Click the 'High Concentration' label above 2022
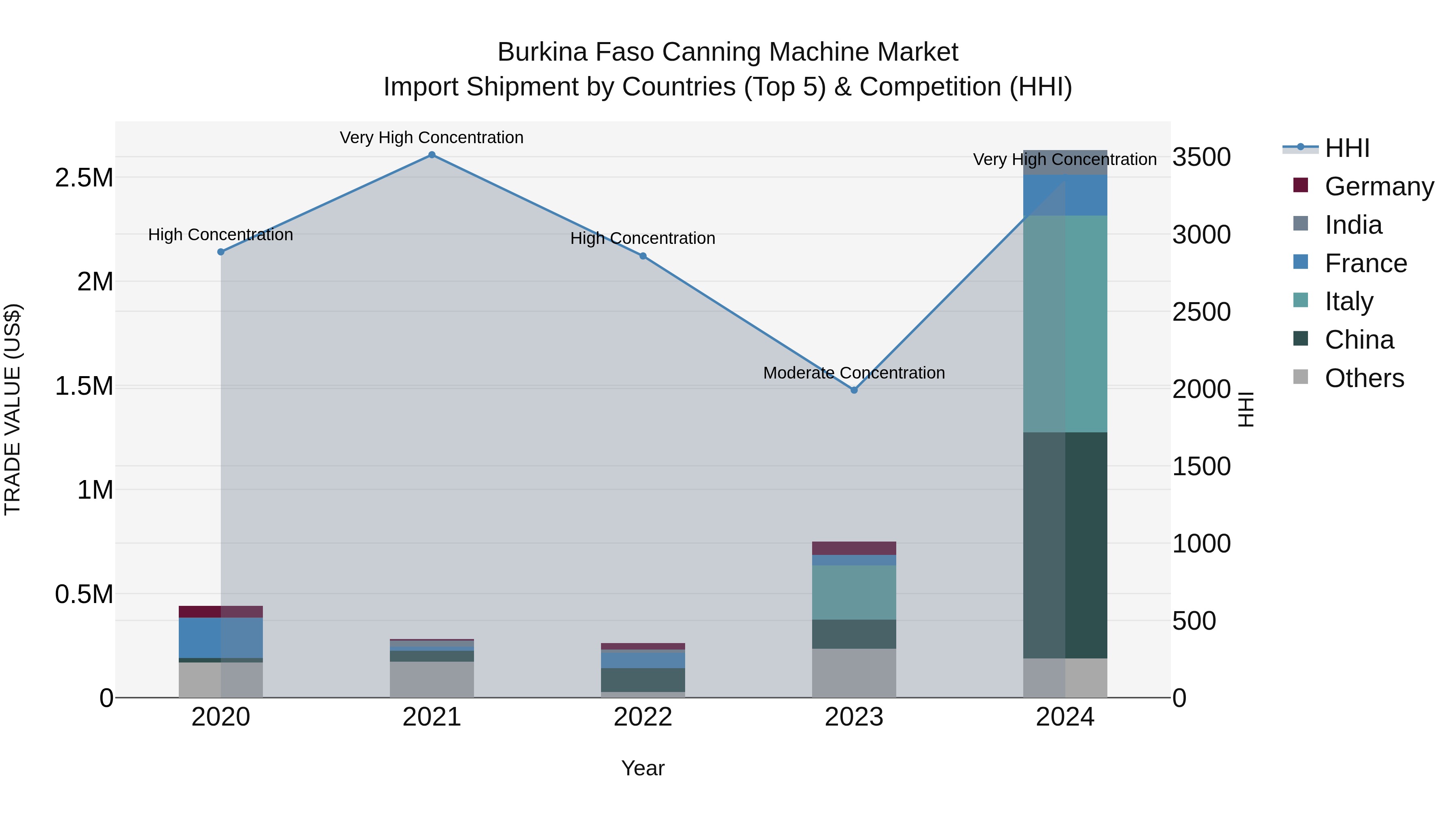1456x819 pixels. [x=643, y=239]
